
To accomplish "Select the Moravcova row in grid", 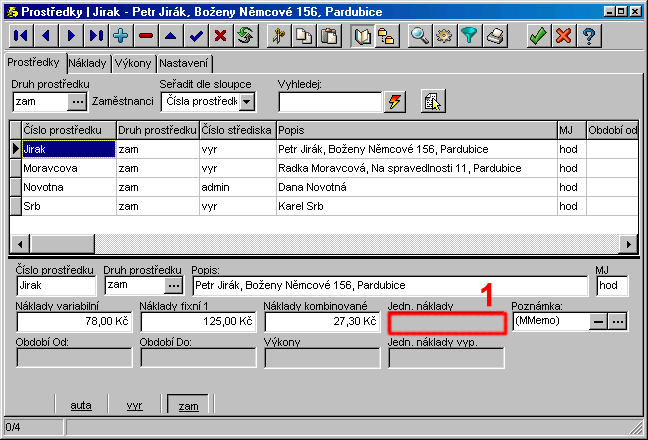I will [x=67, y=167].
